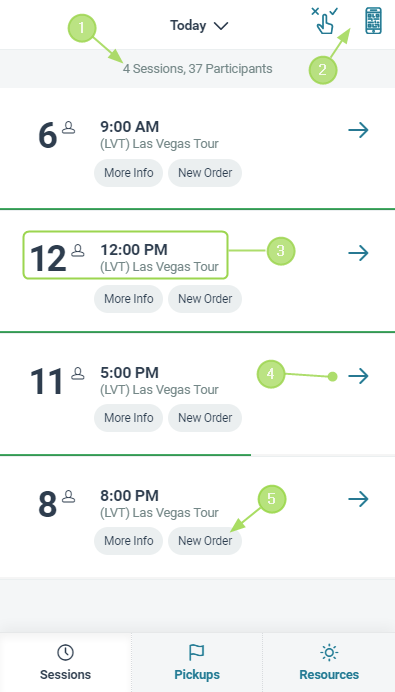Open the 12:00 PM session arrow
395x692 pixels.
(358, 253)
